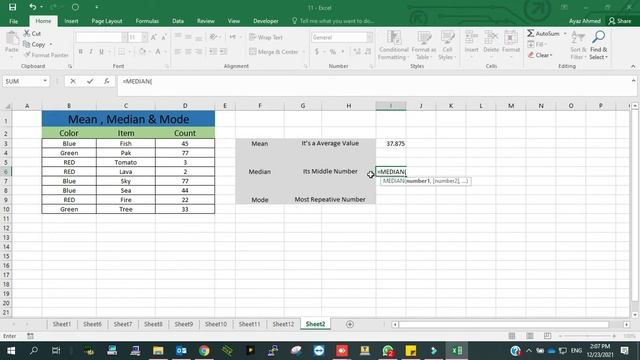Switch to the Data tab
This screenshot has height=360, width=640.
tap(178, 21)
